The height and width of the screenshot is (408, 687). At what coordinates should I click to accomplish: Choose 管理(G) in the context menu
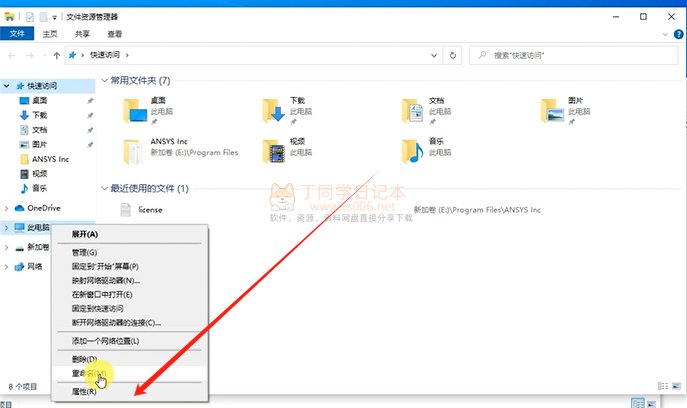(130, 252)
